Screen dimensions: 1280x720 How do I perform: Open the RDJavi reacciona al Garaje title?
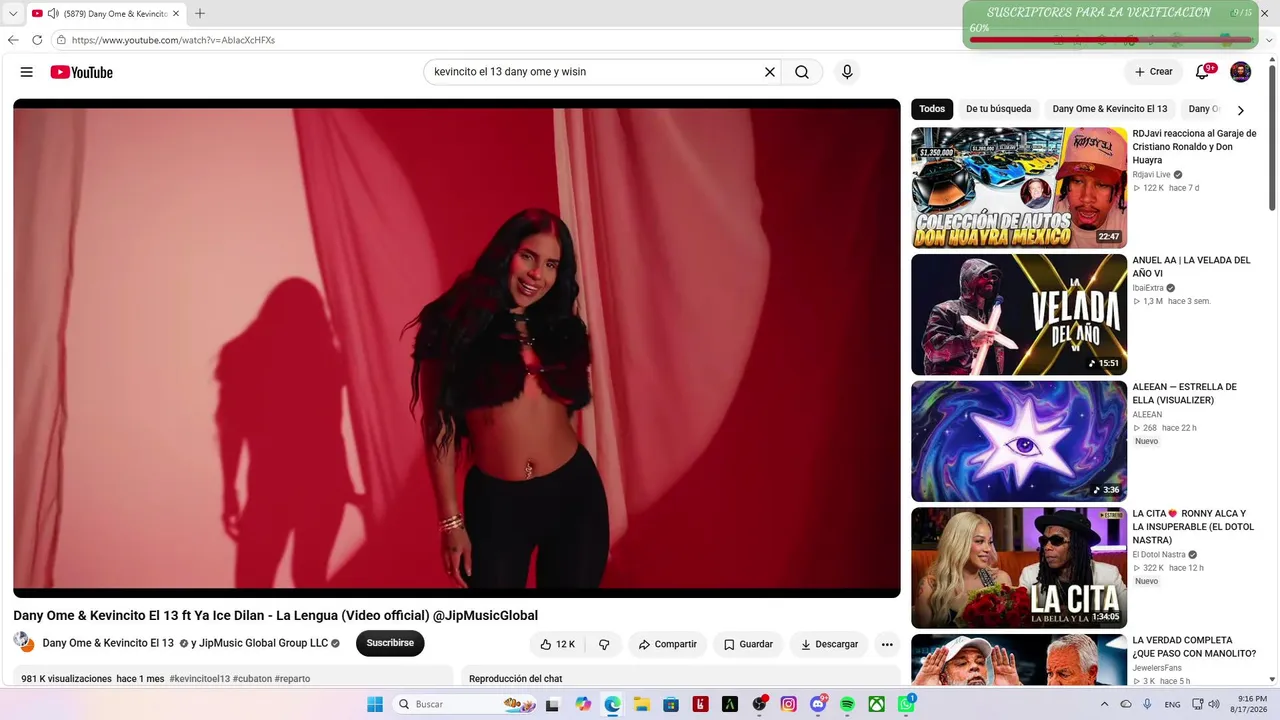[x=1194, y=147]
